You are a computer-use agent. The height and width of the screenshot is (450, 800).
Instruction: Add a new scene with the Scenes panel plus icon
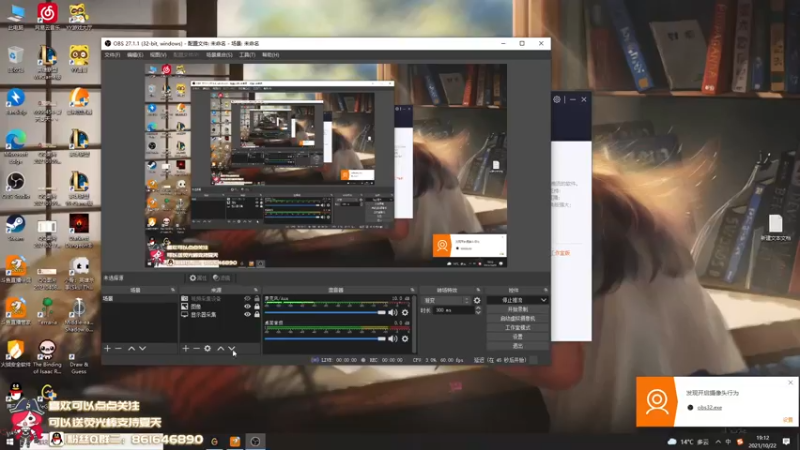pos(107,348)
